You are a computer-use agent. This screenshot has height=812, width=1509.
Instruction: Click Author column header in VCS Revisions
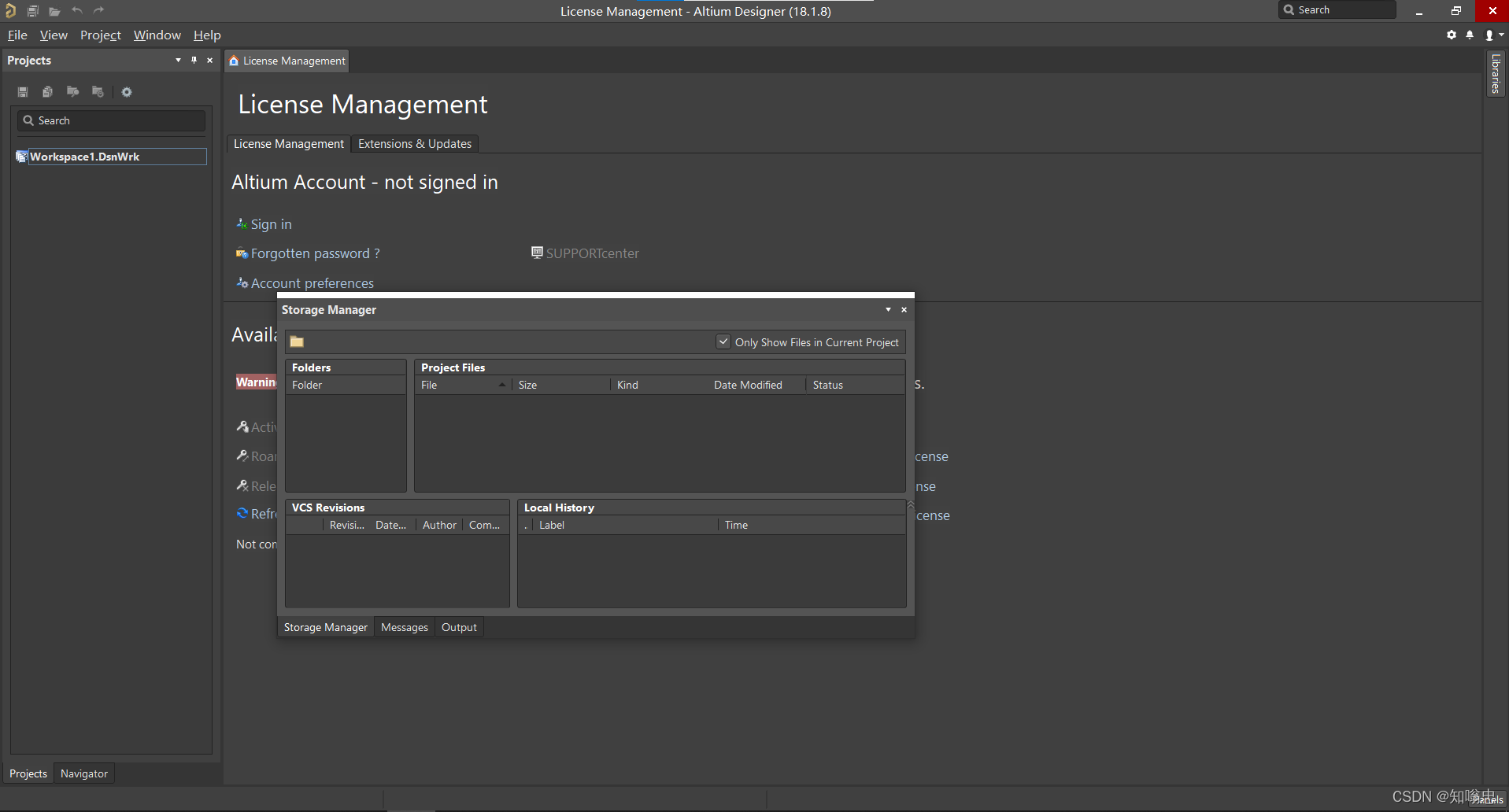tap(439, 525)
